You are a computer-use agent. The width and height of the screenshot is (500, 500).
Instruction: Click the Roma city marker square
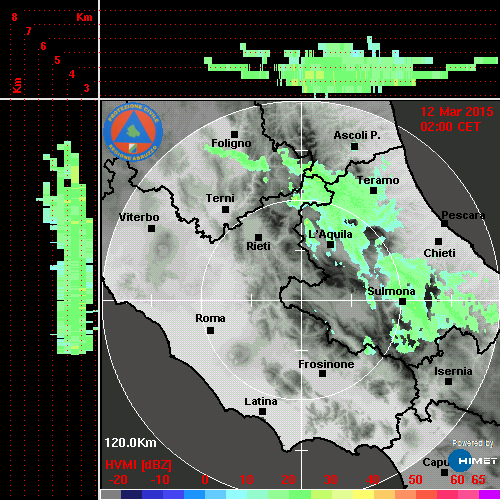coord(210,330)
